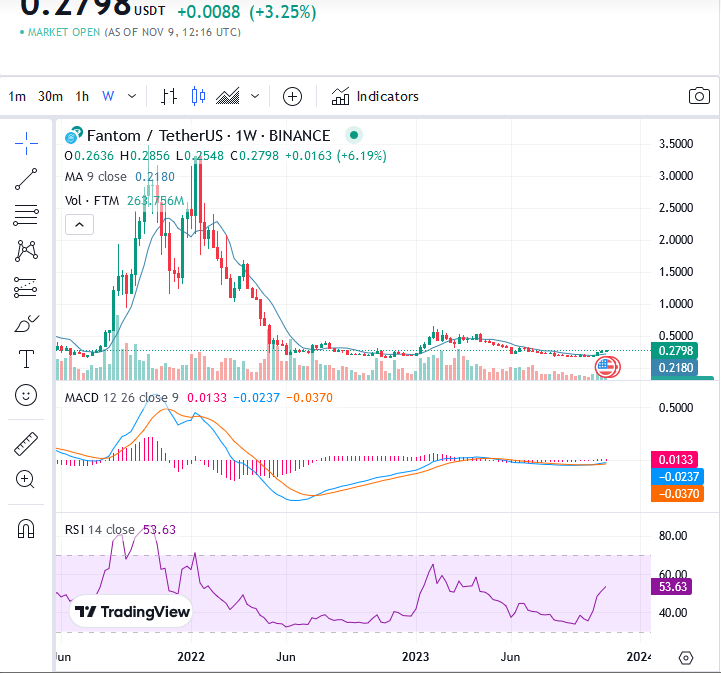Expand the timeframe dropdown arrow

(x=132, y=97)
